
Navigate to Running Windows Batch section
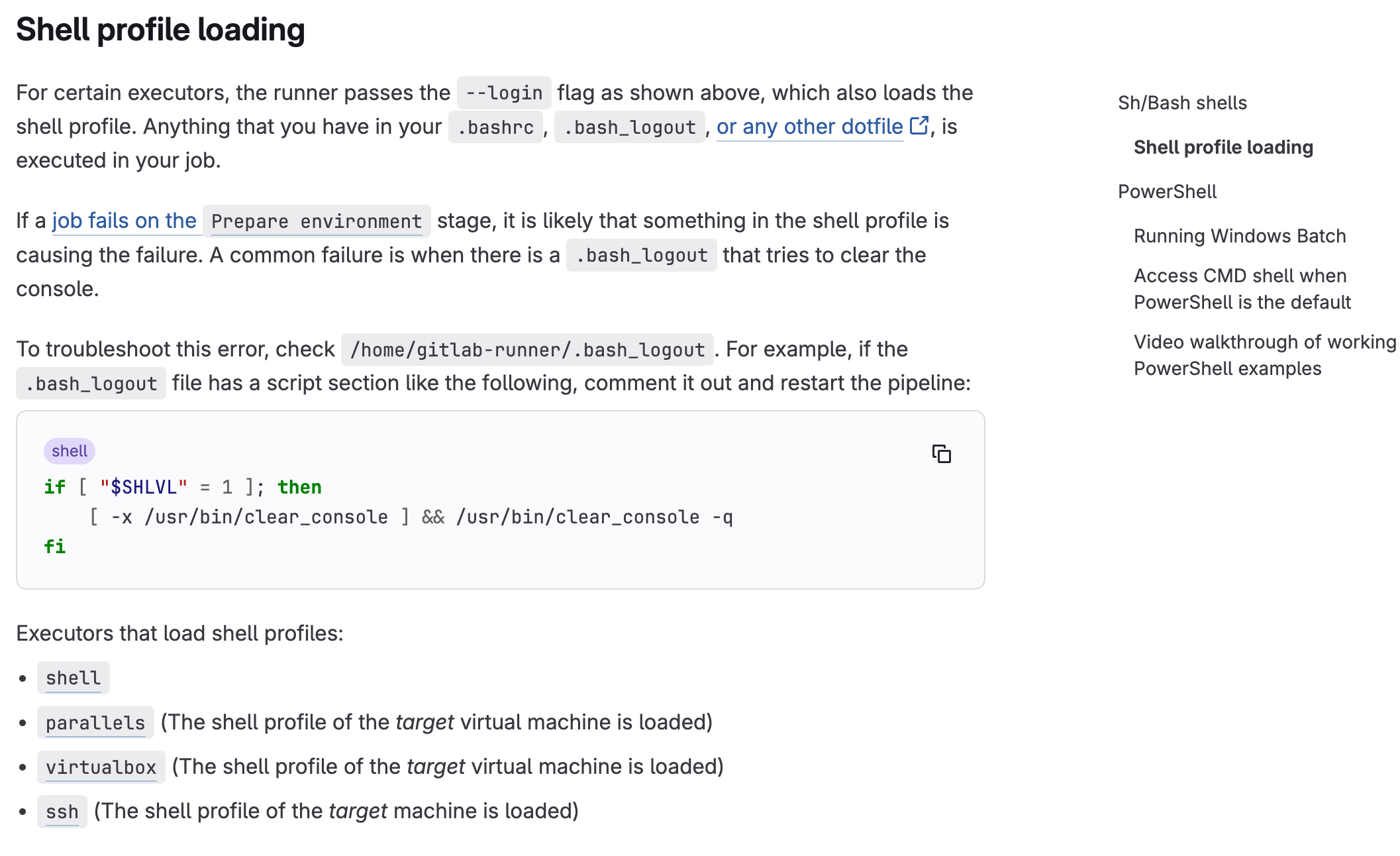tap(1240, 236)
